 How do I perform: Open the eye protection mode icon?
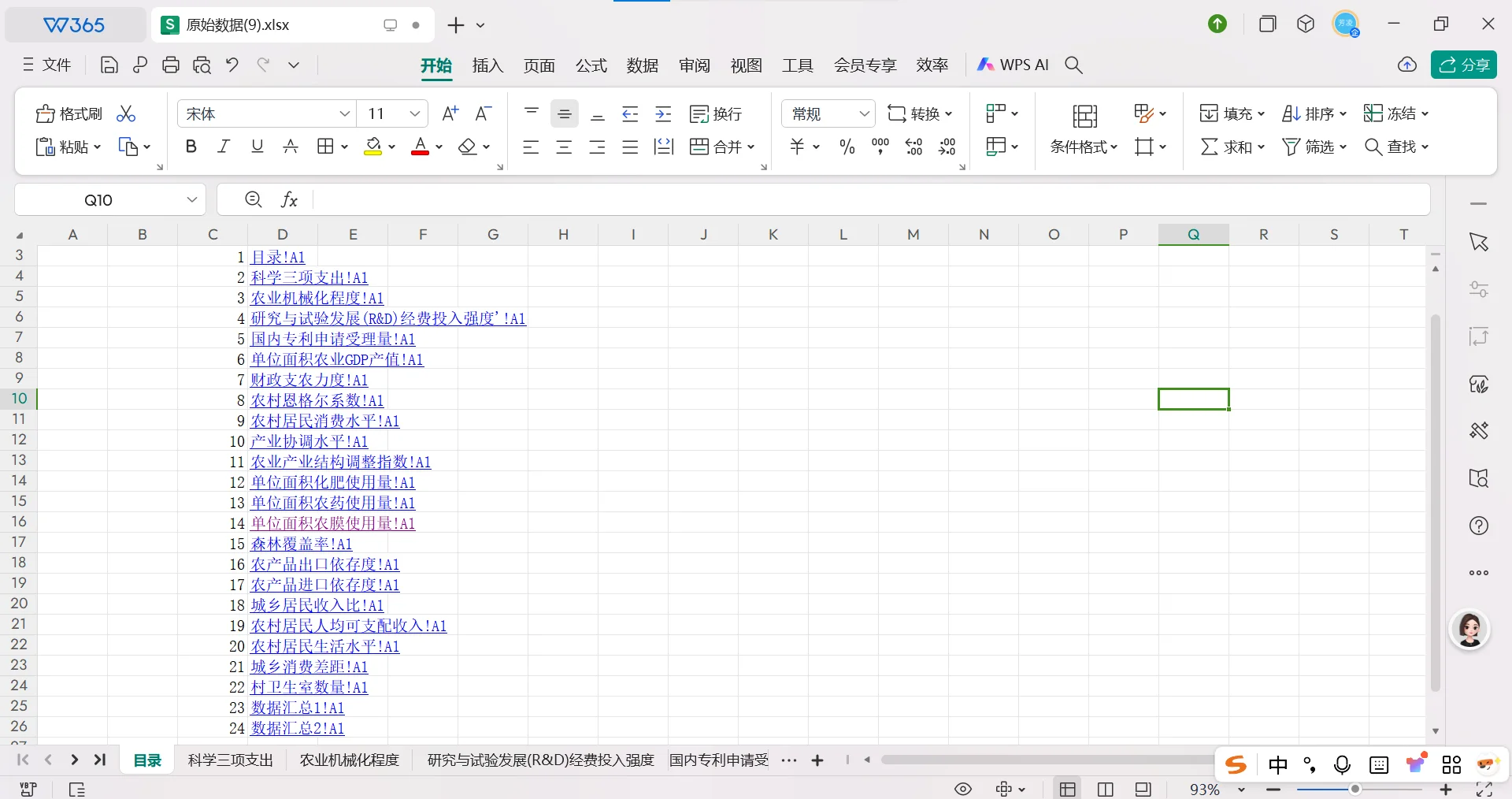(x=963, y=789)
